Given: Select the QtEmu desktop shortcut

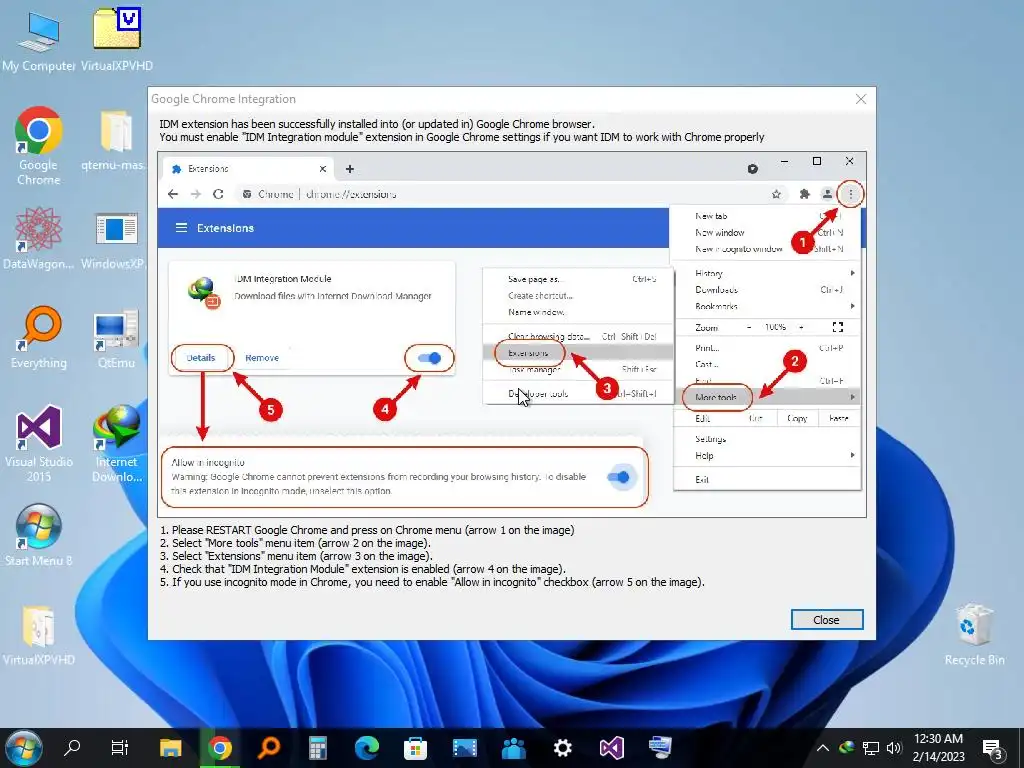Looking at the screenshot, I should tap(116, 340).
